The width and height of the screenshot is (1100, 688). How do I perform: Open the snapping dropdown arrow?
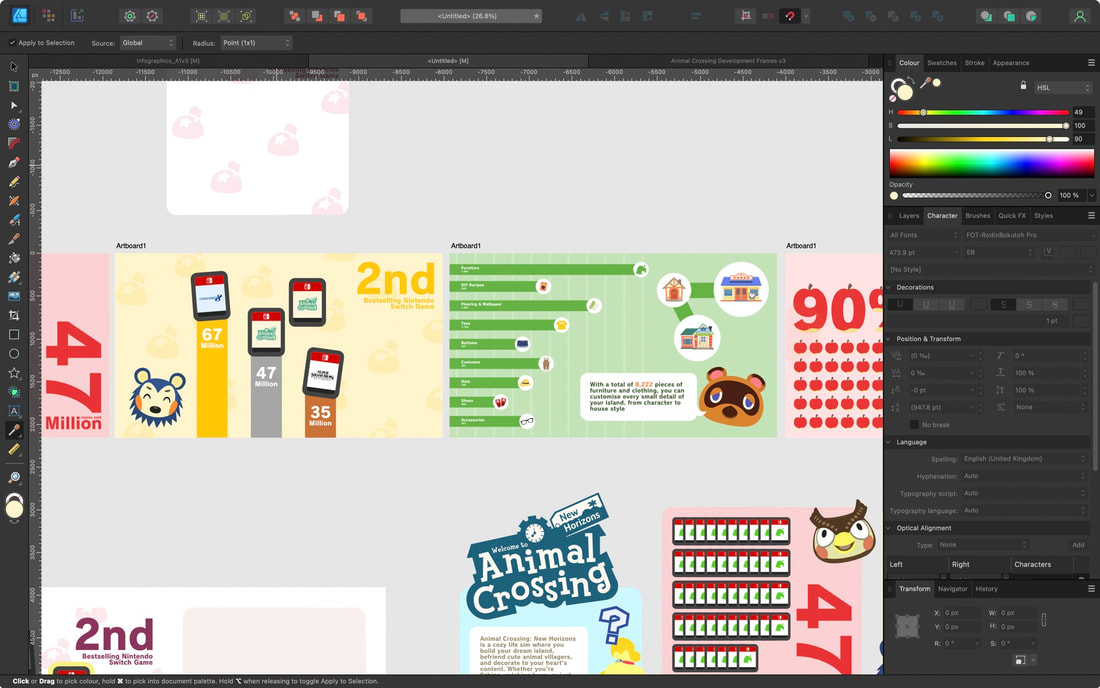806,16
